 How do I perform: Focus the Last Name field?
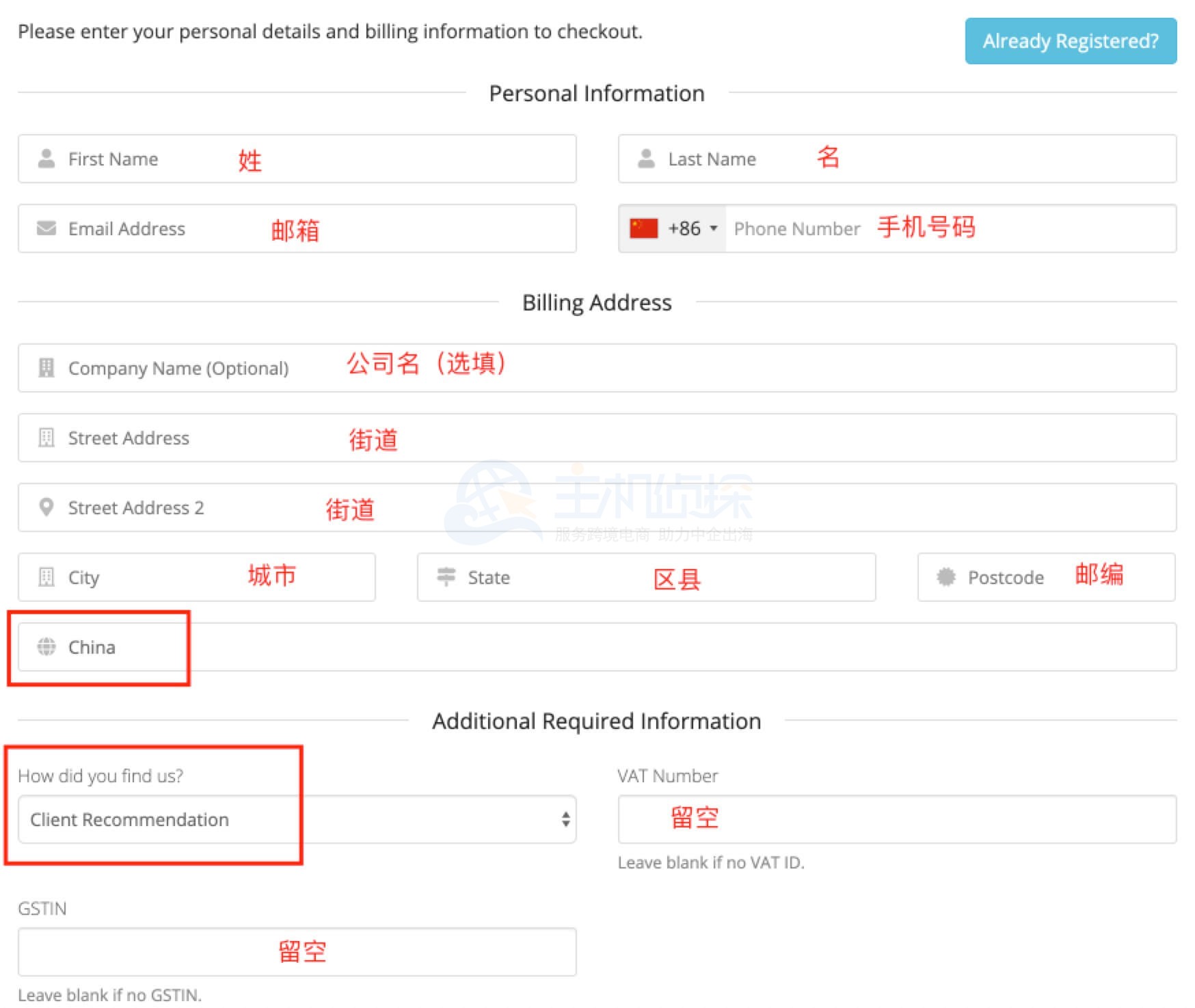(898, 159)
